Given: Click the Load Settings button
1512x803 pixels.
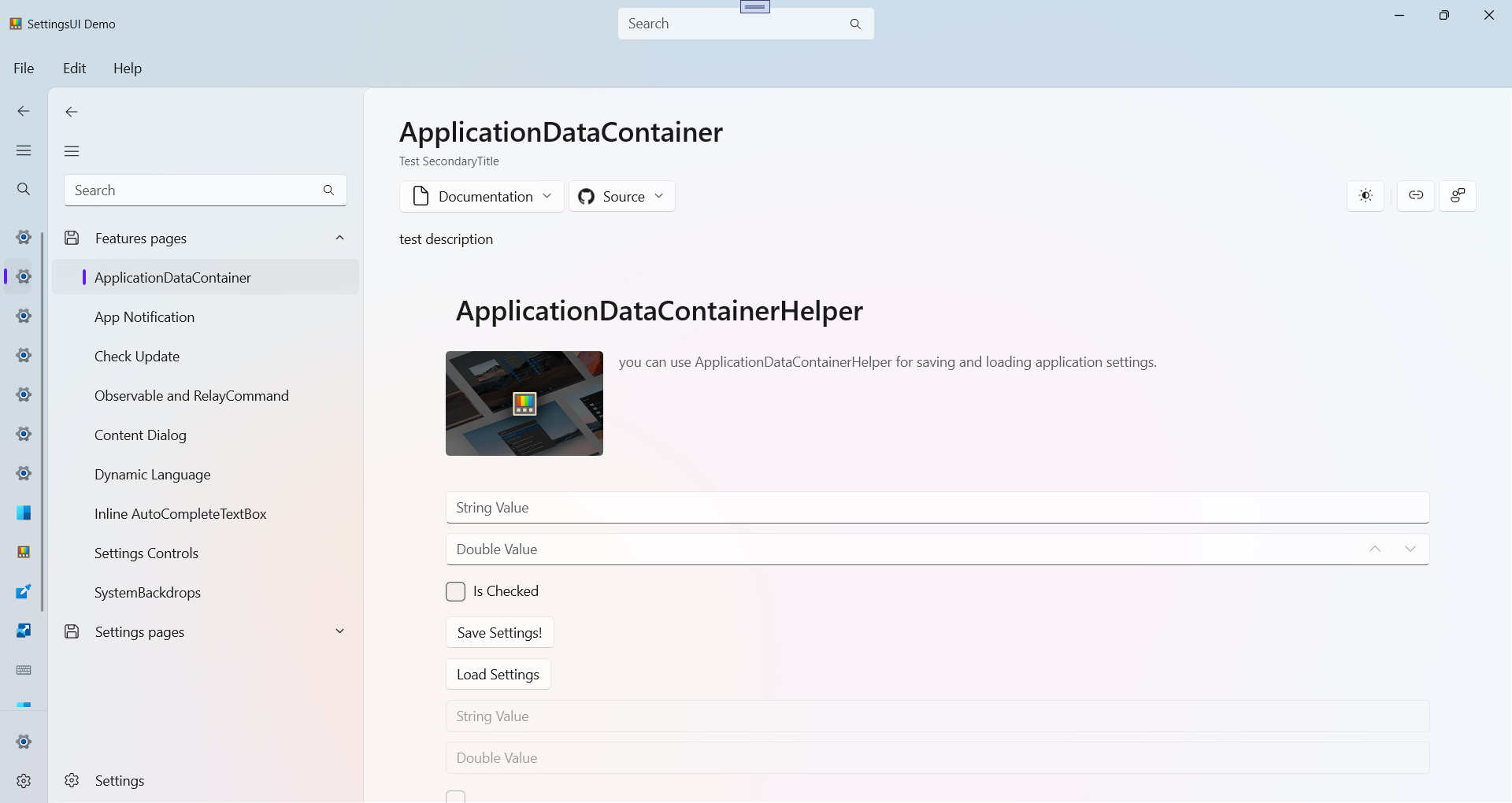Looking at the screenshot, I should point(498,675).
